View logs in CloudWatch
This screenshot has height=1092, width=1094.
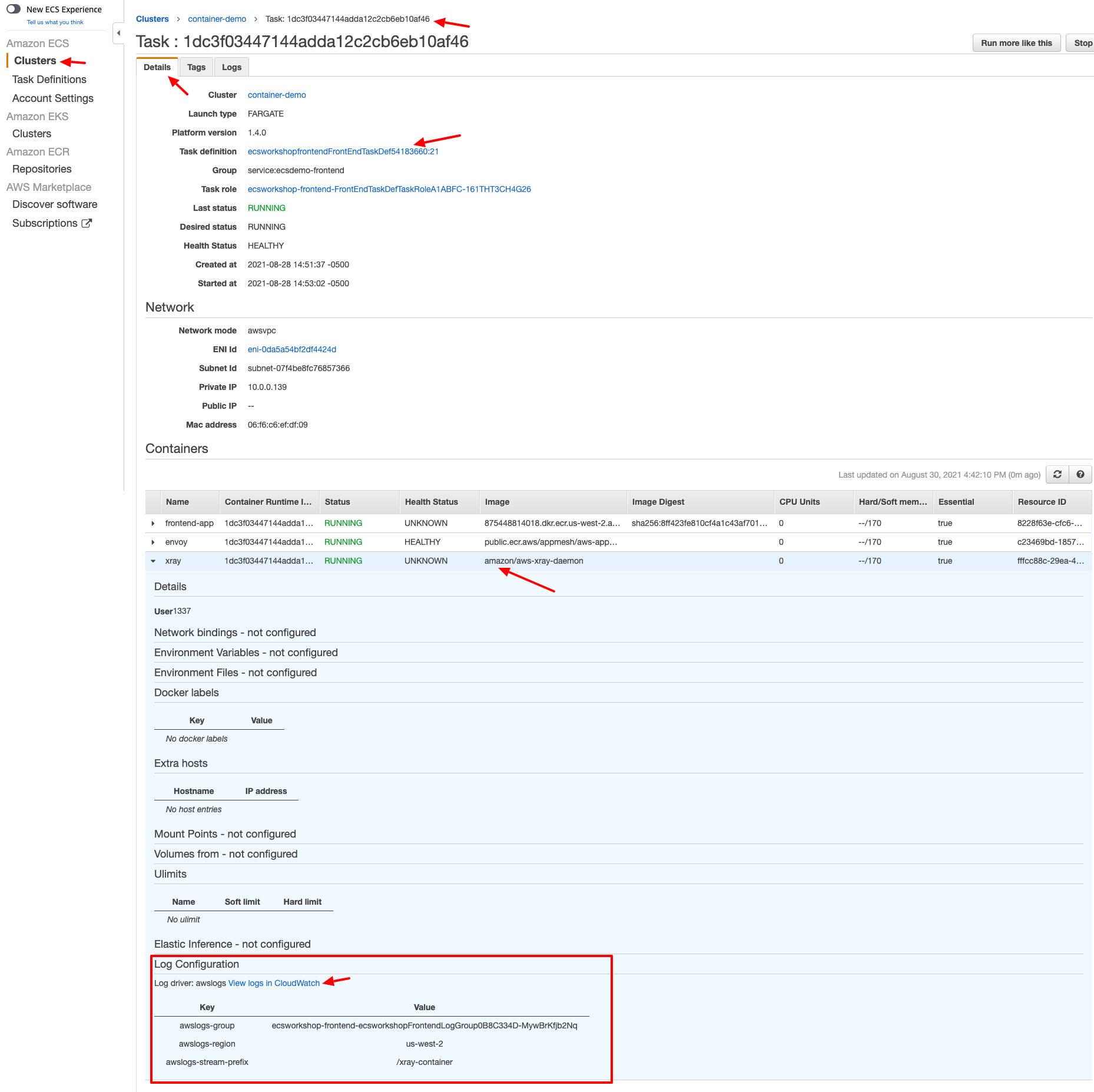(274, 982)
